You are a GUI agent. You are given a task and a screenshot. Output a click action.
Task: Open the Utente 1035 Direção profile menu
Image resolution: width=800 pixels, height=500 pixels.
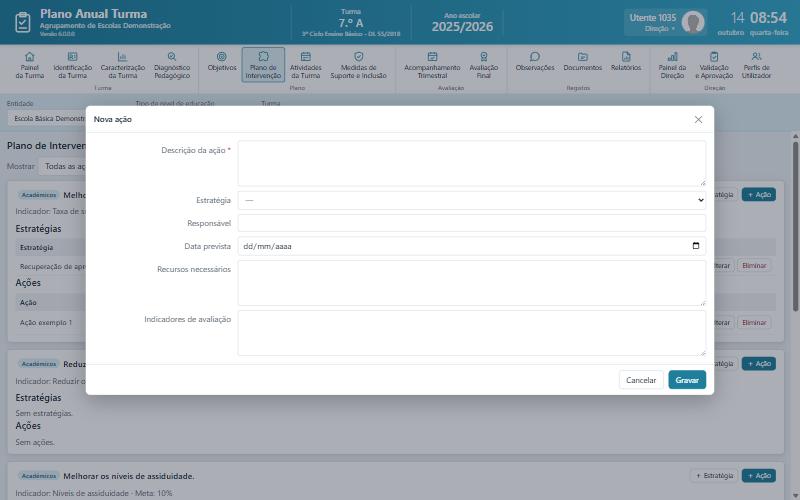coord(665,22)
